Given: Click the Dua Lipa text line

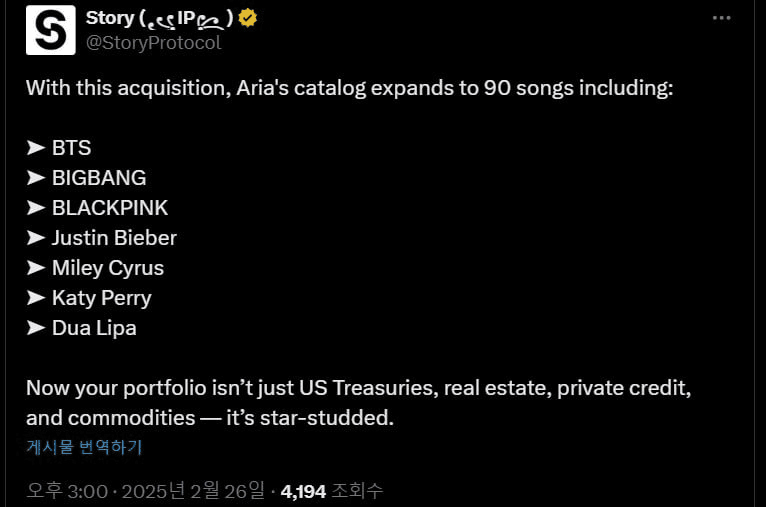Looking at the screenshot, I should click(82, 328).
